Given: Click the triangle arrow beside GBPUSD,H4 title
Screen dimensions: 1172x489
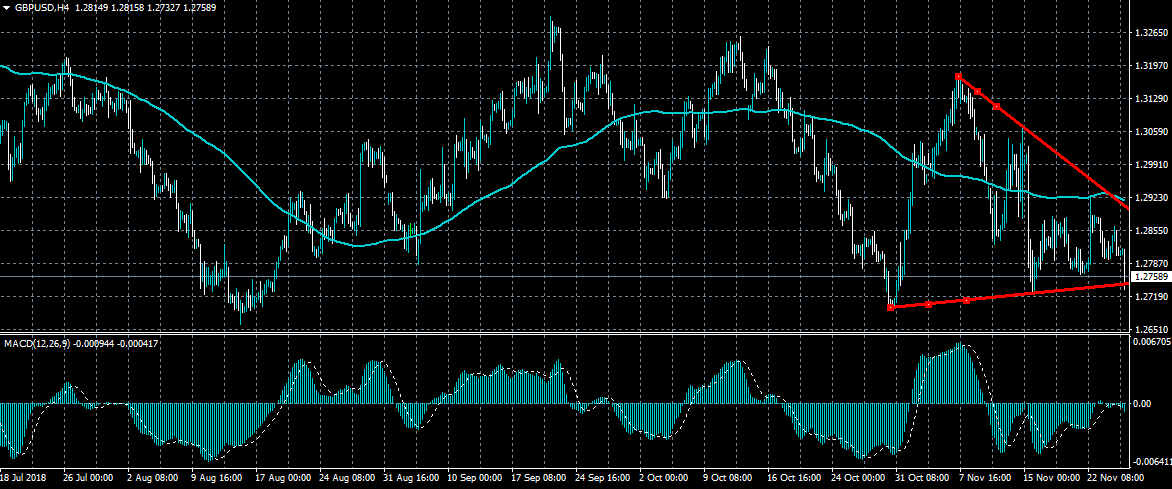Looking at the screenshot, I should point(6,7).
